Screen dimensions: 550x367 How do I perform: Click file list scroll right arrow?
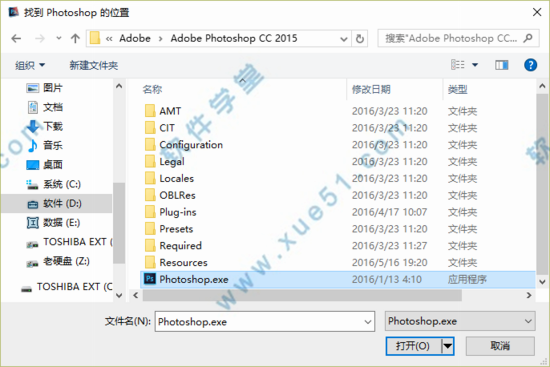point(529,295)
